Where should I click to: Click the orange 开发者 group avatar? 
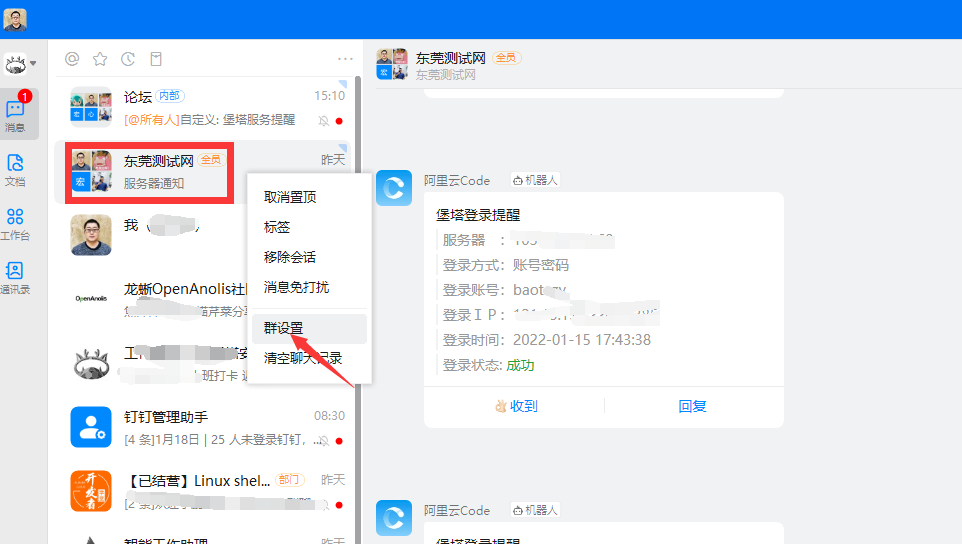(91, 491)
